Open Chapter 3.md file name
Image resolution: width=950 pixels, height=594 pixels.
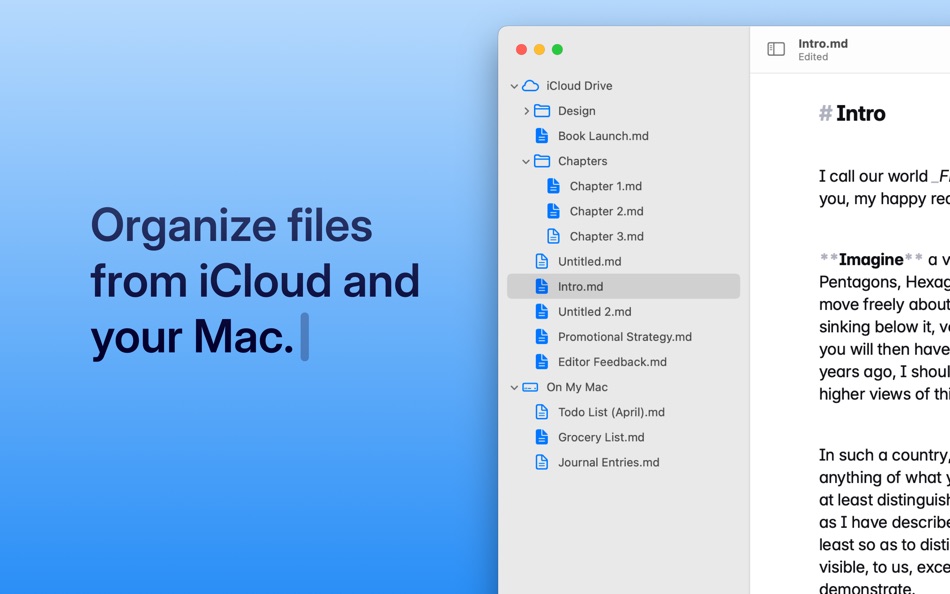606,236
